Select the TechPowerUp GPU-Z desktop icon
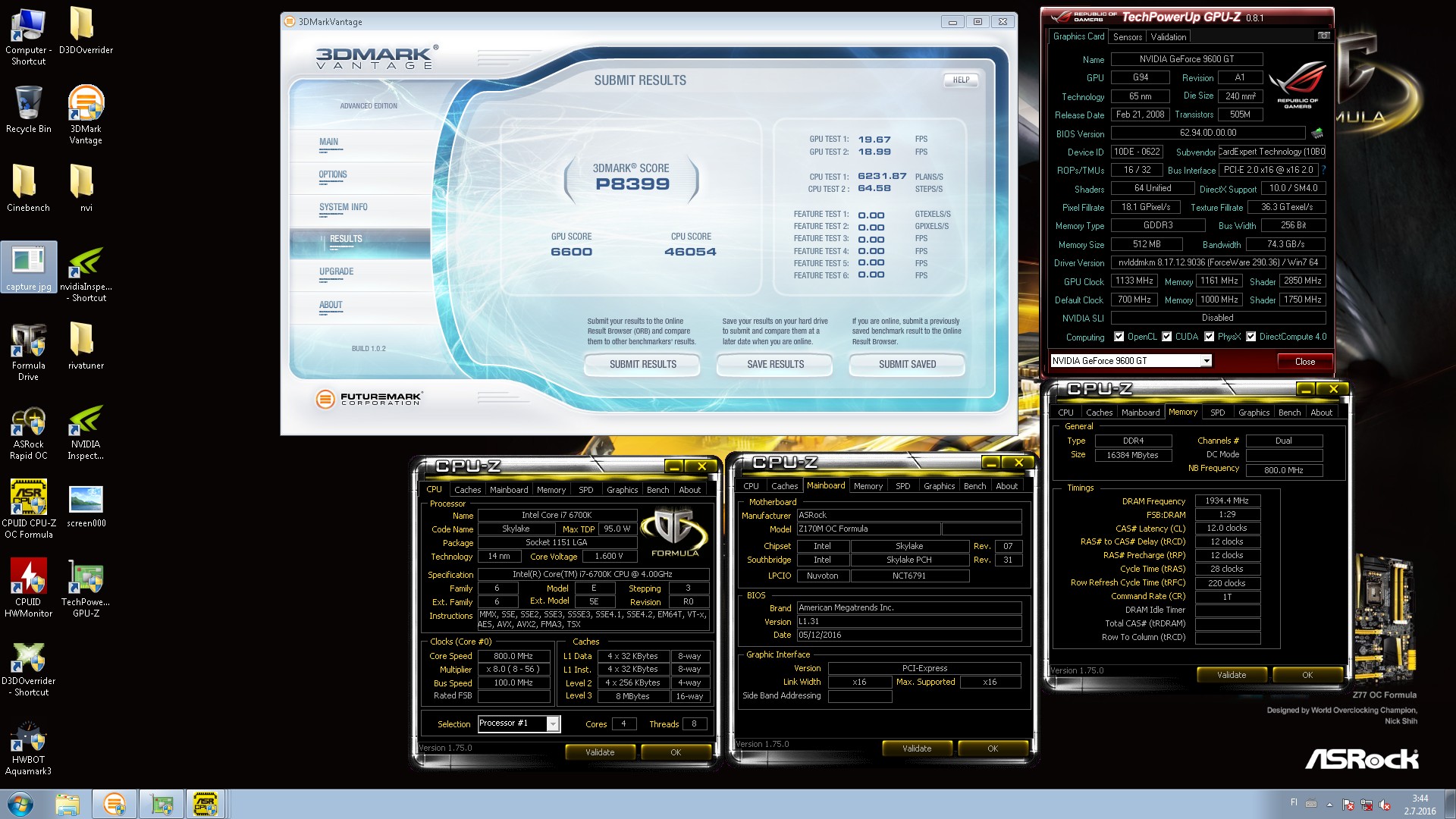Screen dimensions: 1456x819 click(86, 588)
